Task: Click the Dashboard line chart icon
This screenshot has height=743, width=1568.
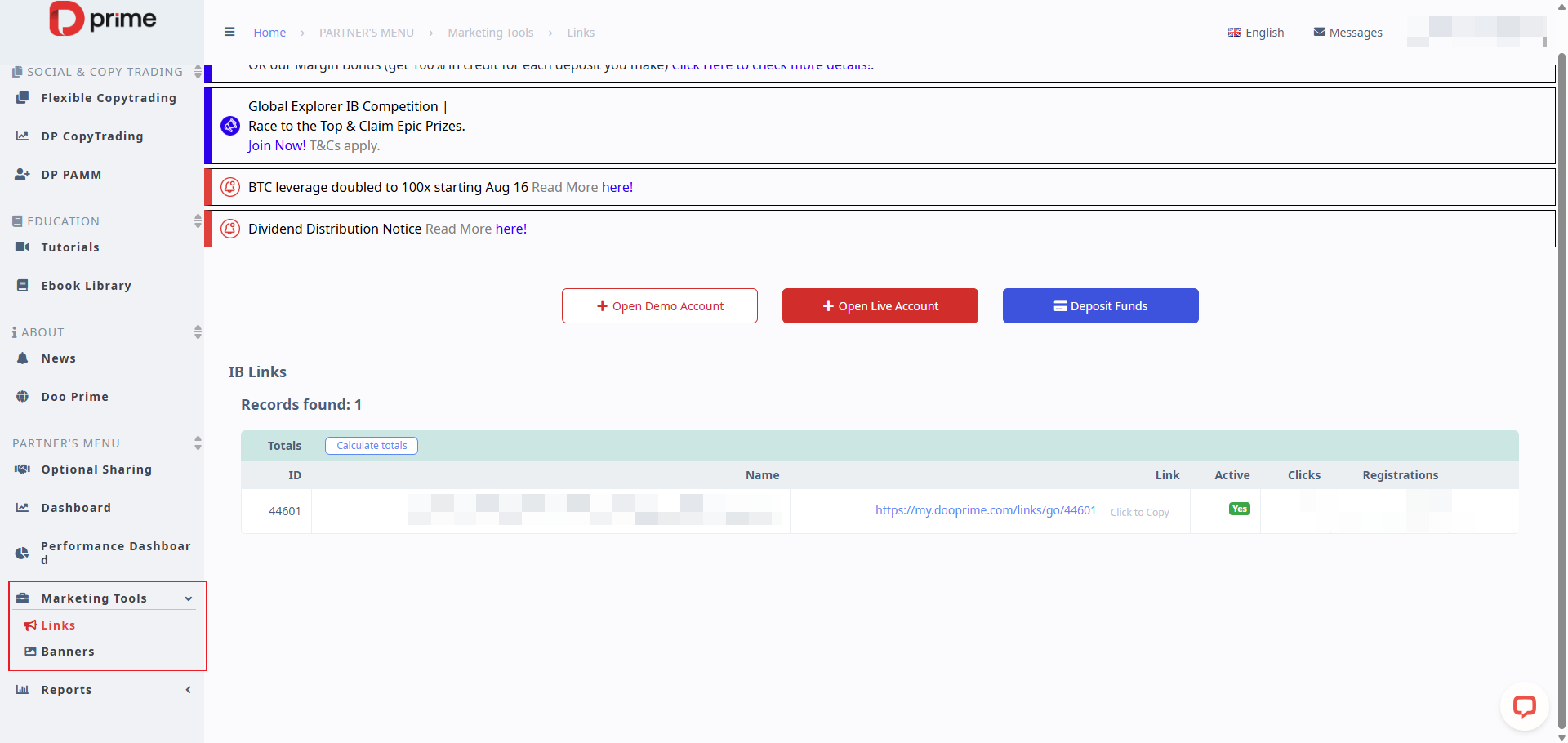Action: click(x=23, y=508)
